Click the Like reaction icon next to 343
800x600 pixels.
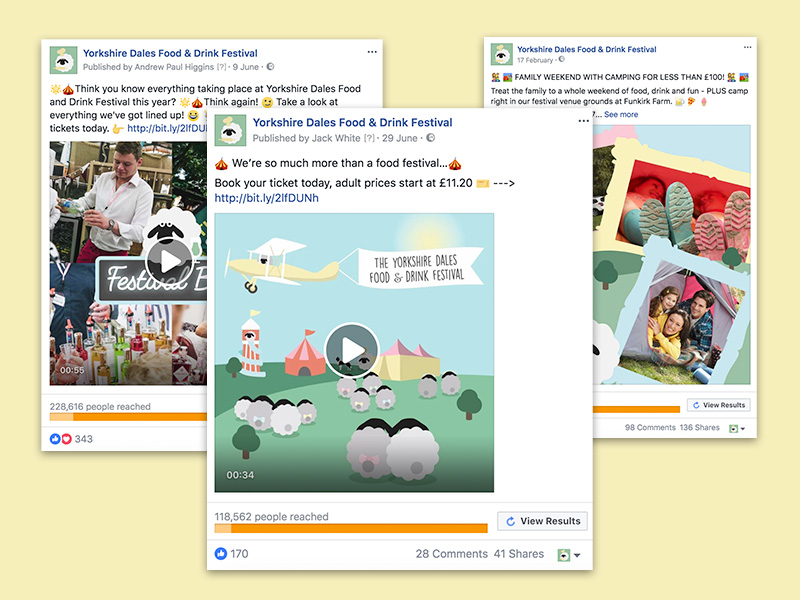pos(55,439)
